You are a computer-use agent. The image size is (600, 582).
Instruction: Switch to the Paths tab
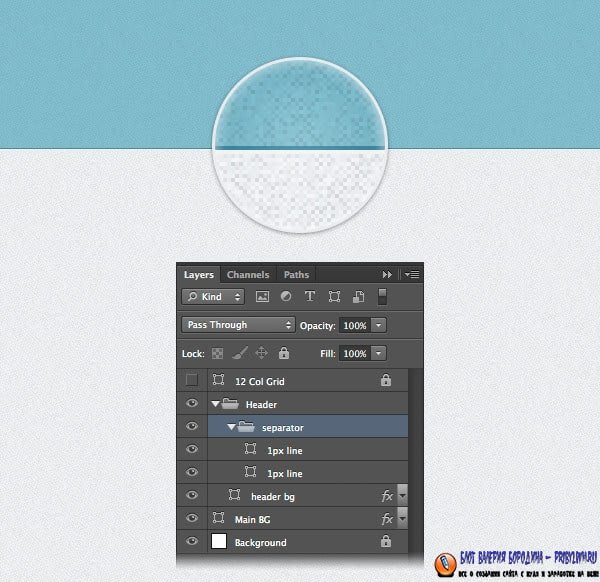296,275
